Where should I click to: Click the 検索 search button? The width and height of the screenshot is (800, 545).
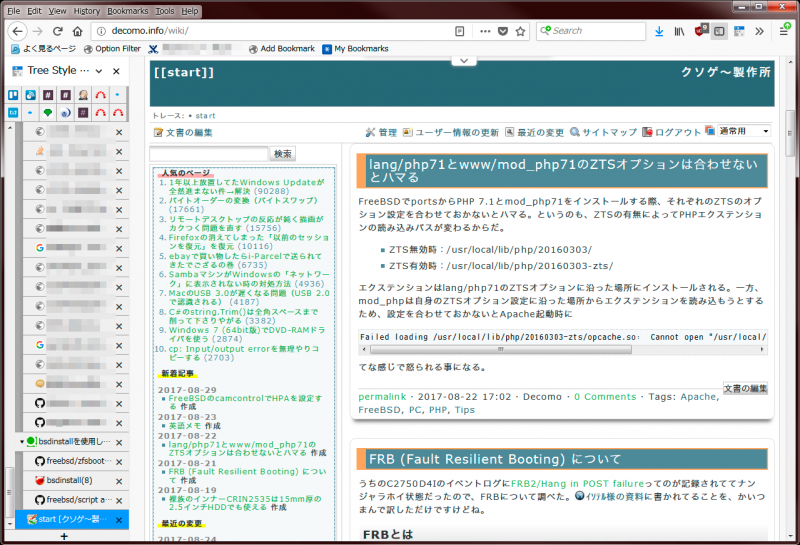pyautogui.click(x=283, y=154)
